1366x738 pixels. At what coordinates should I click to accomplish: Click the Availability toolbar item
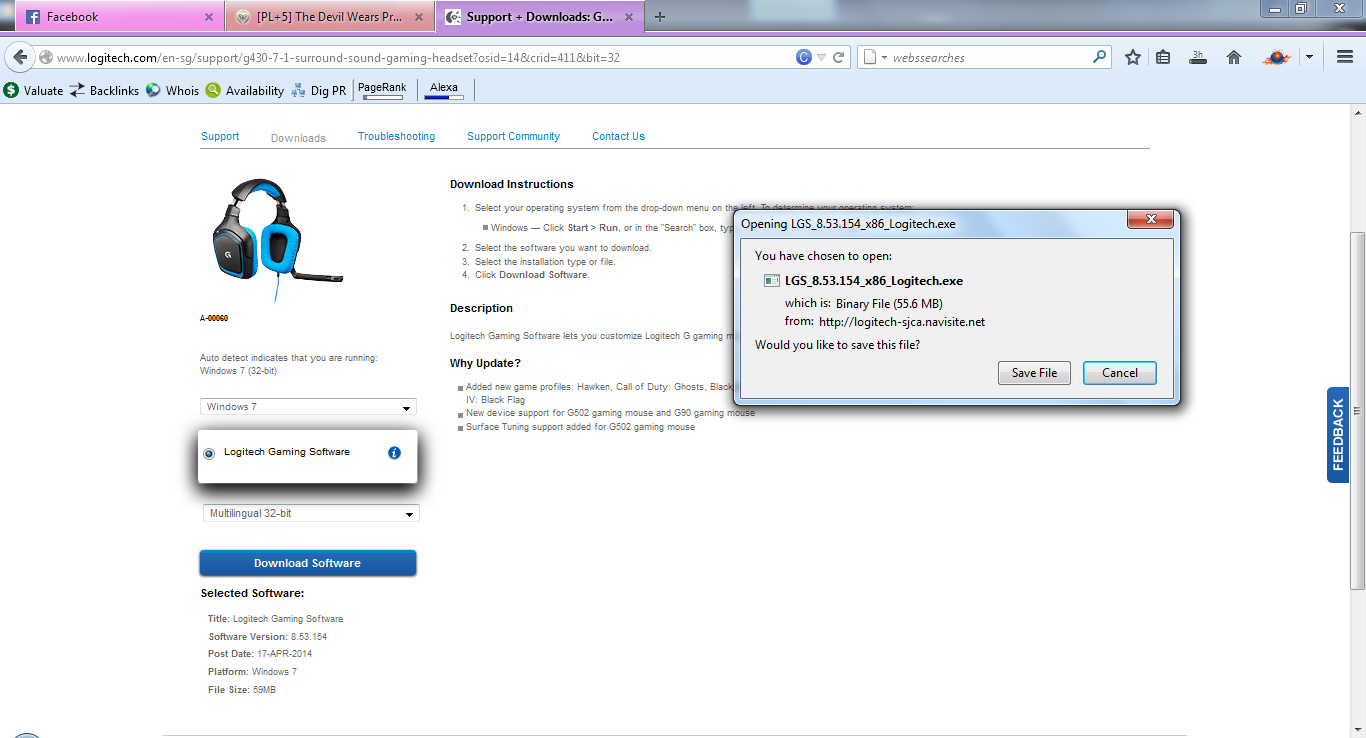click(x=245, y=90)
